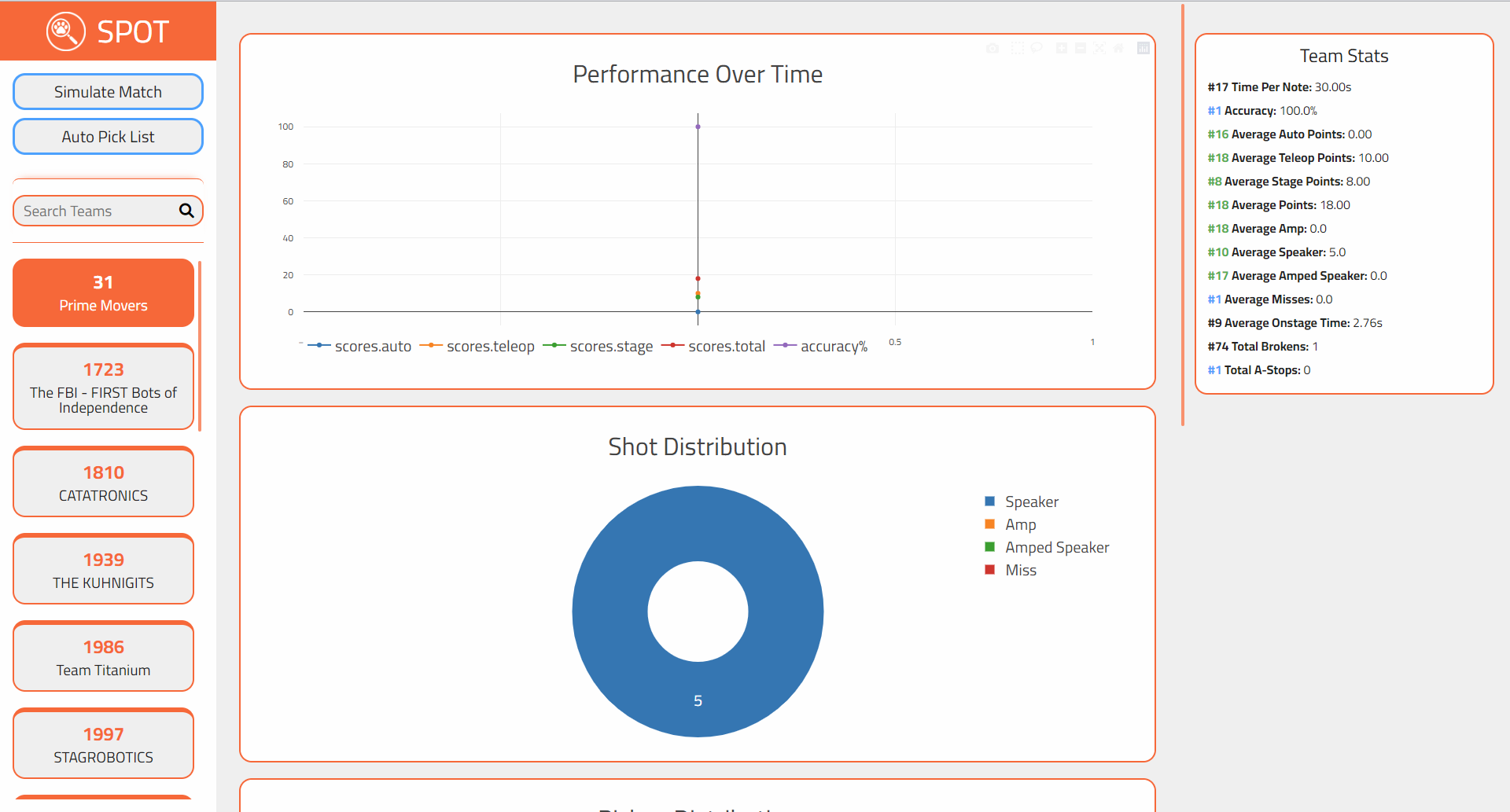The width and height of the screenshot is (1510, 812).
Task: Select team 1723 The FBI
Action: coord(103,387)
